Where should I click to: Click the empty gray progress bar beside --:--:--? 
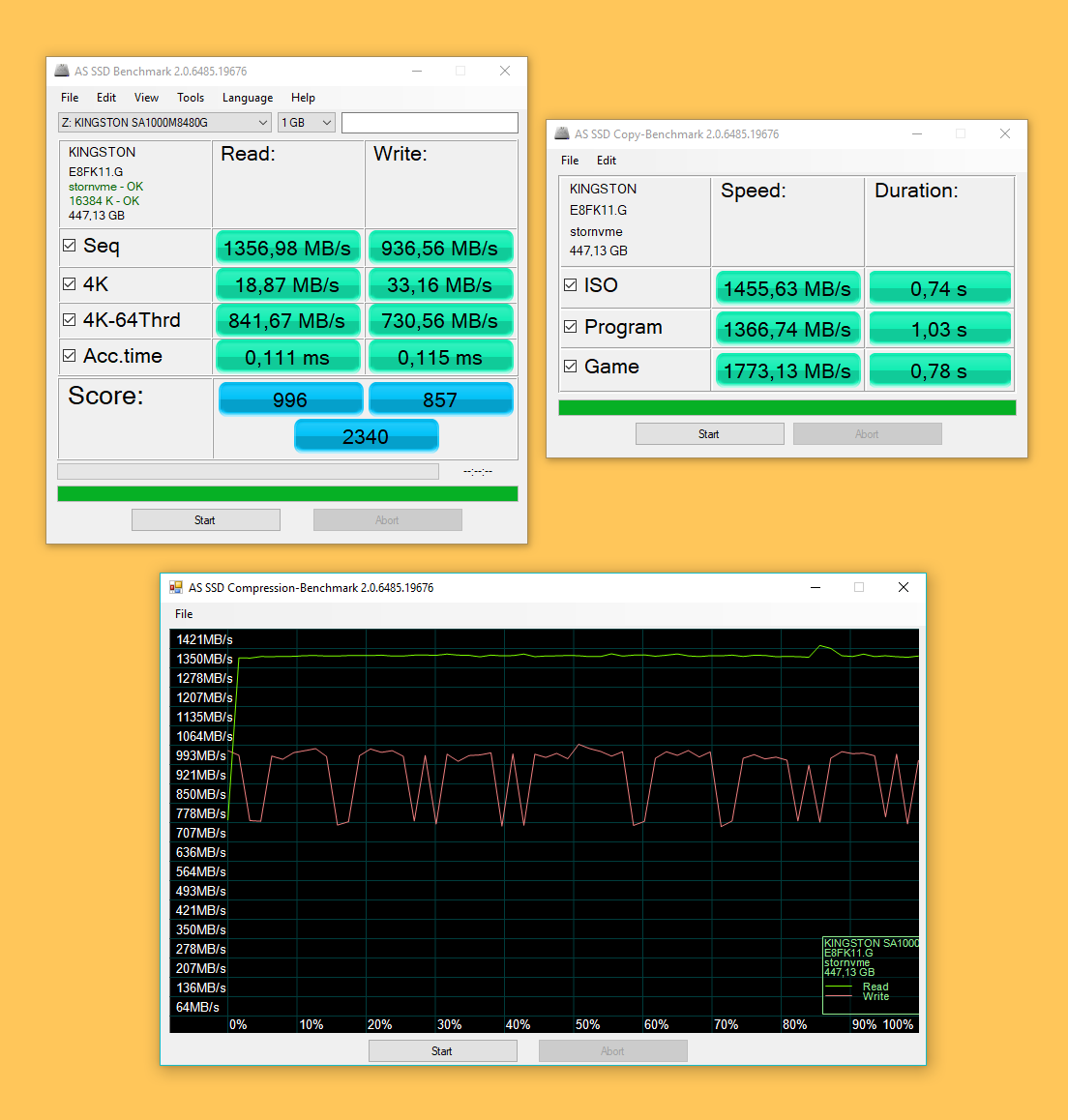(248, 471)
